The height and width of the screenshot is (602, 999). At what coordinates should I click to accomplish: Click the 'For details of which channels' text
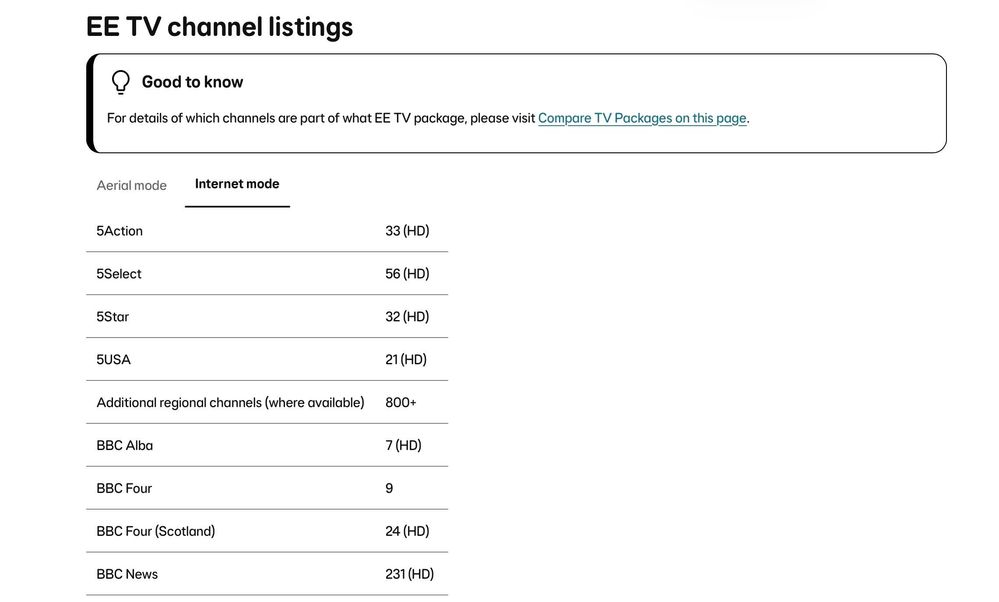[x=321, y=118]
